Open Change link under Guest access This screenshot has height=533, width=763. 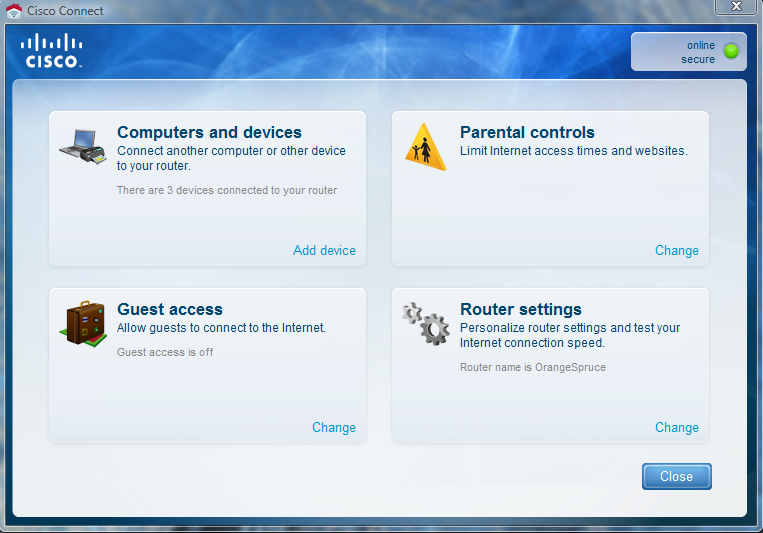coord(334,427)
